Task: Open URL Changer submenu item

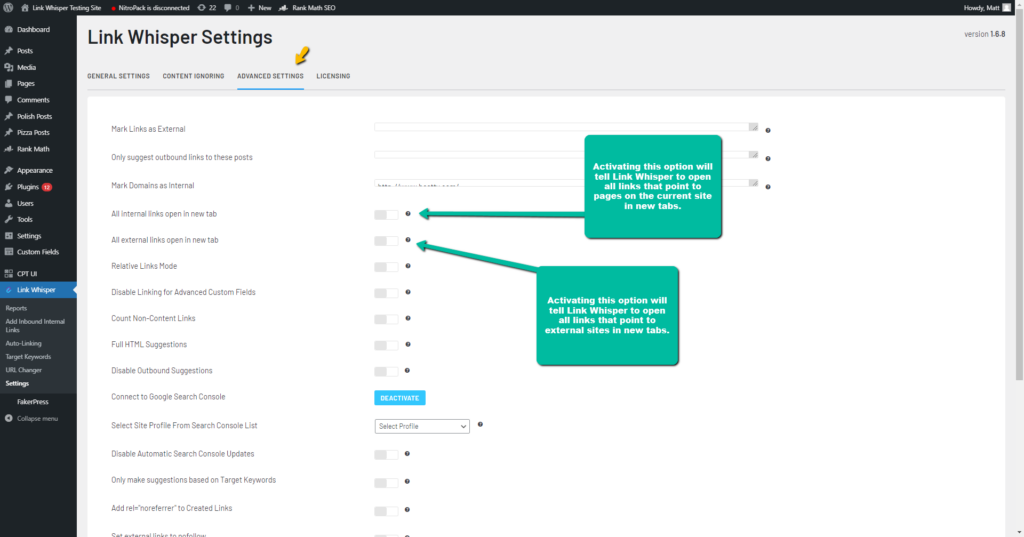Action: click(24, 370)
